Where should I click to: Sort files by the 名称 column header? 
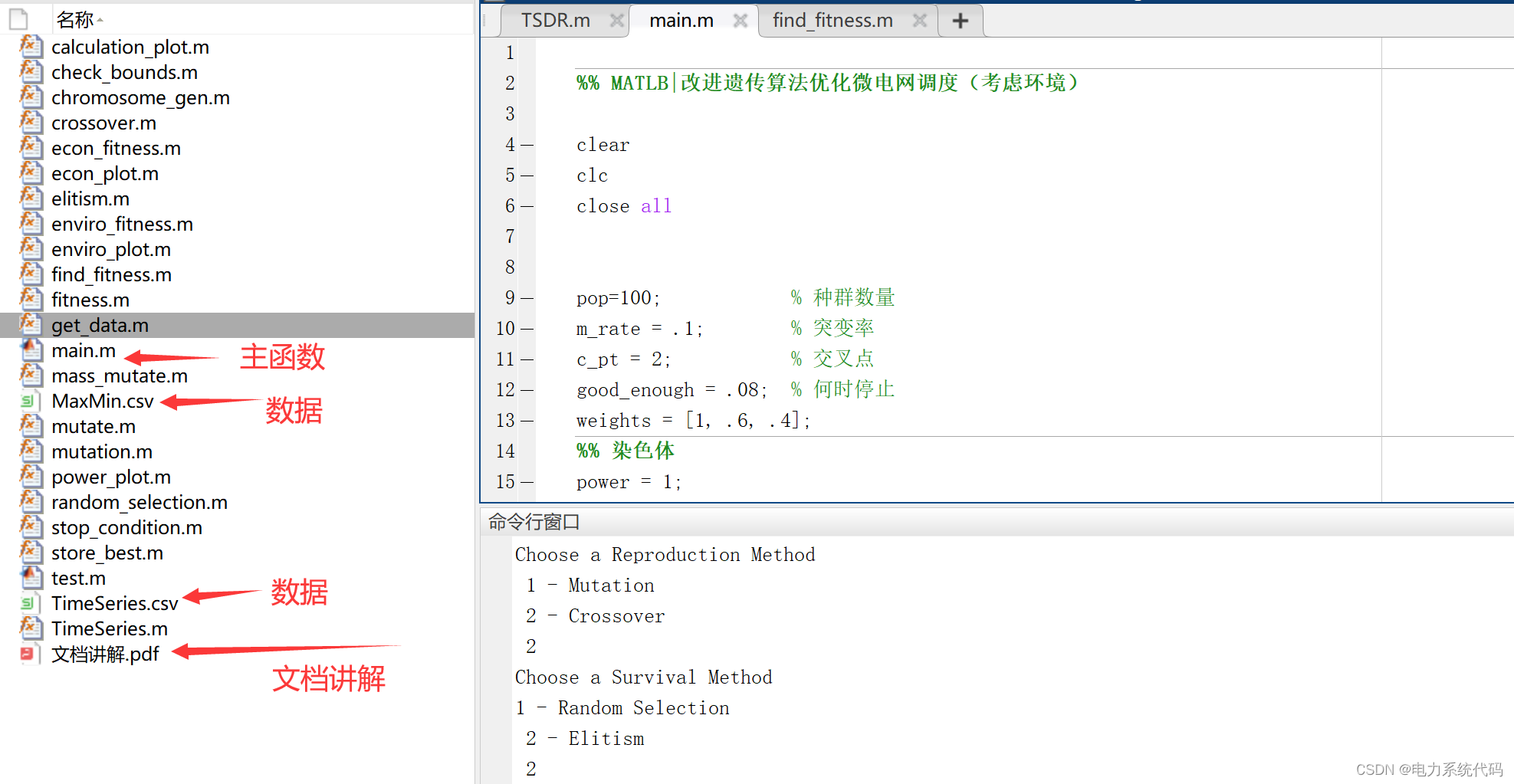click(75, 19)
